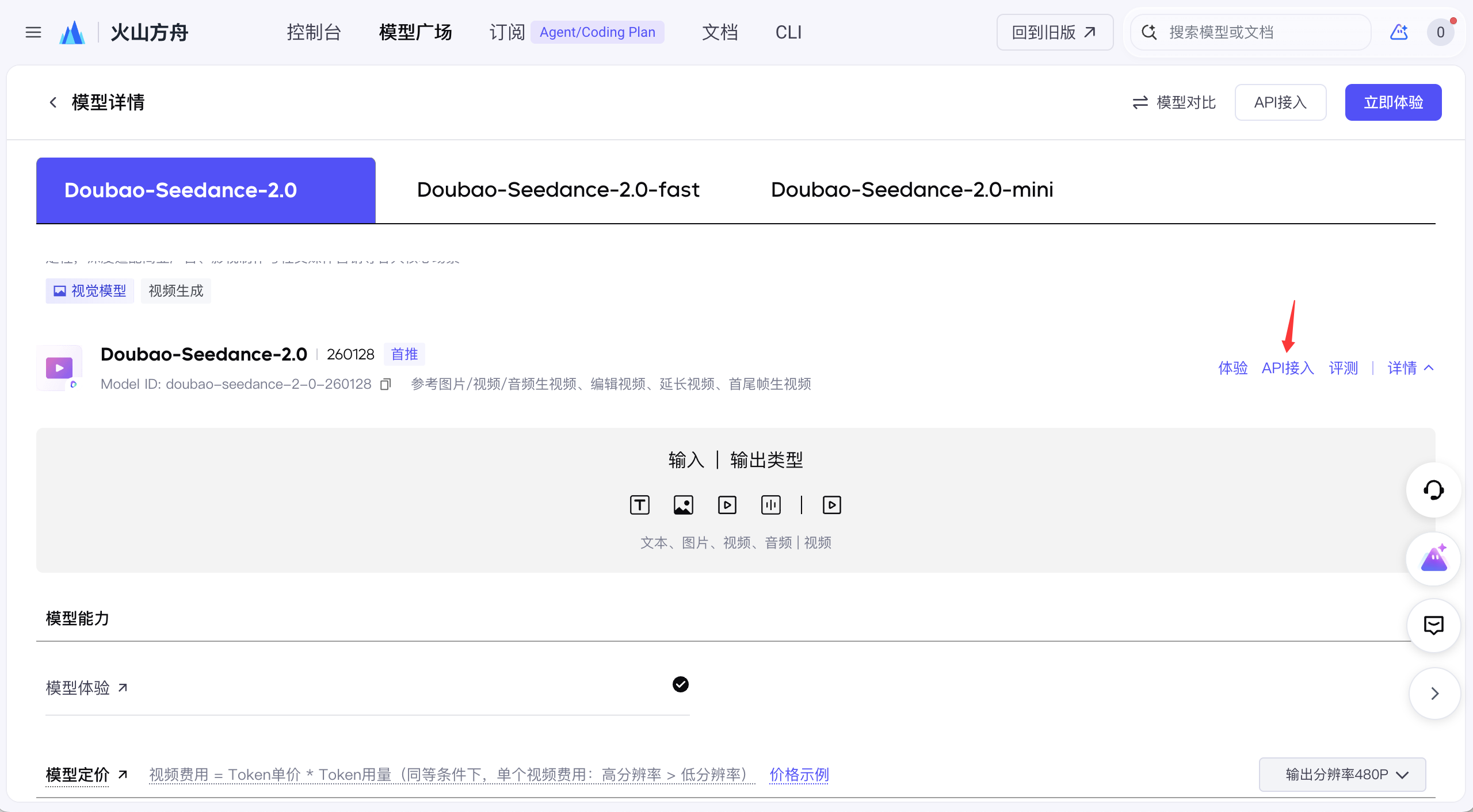The width and height of the screenshot is (1473, 812).
Task: Click the 回到旧版 button
Action: (x=1055, y=32)
